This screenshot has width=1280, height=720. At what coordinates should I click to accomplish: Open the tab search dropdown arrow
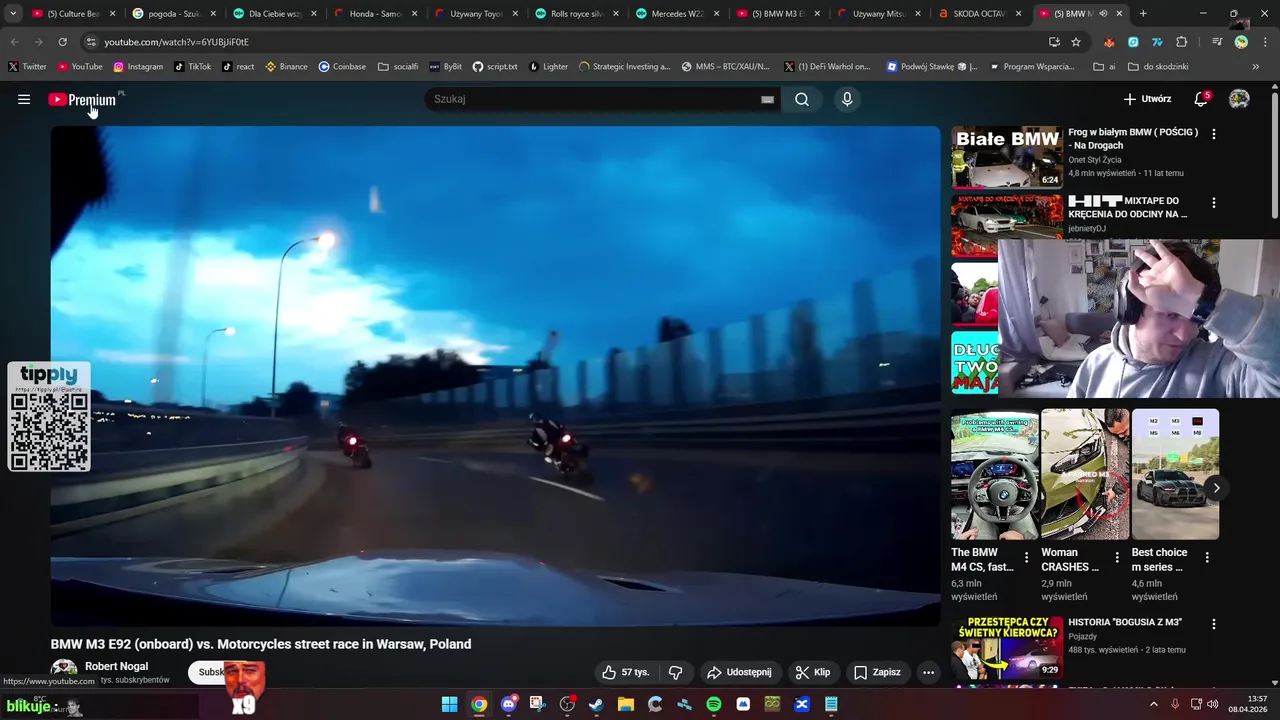pos(12,14)
